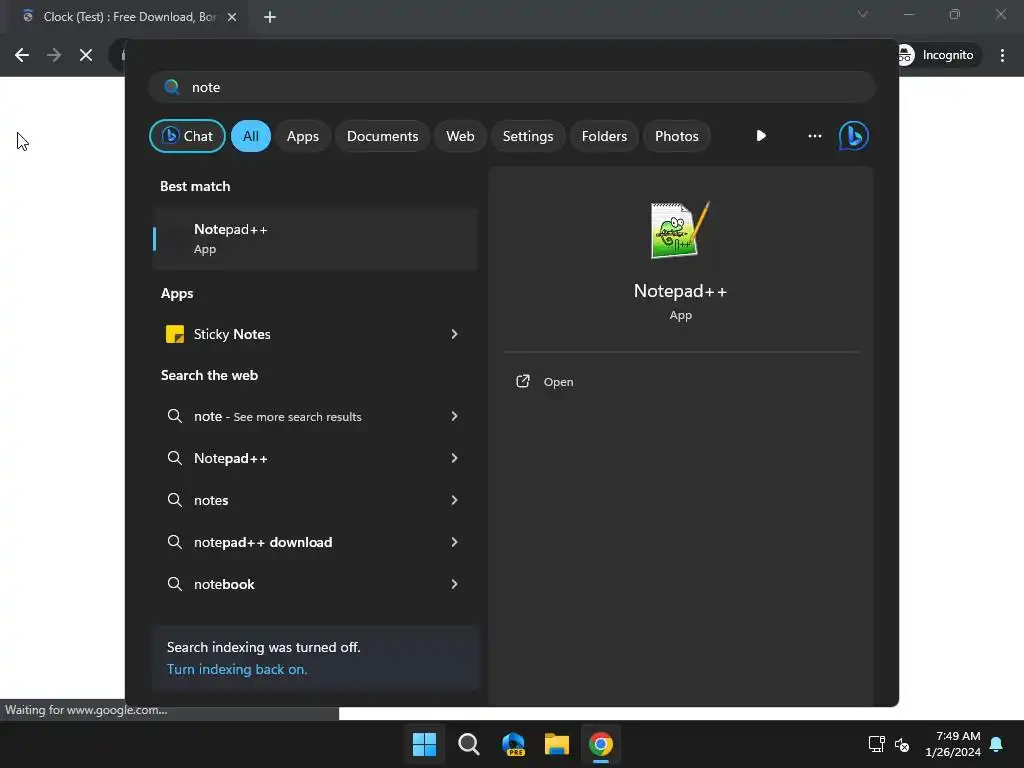
Task: Click into the search field containing 'note'
Action: click(512, 87)
